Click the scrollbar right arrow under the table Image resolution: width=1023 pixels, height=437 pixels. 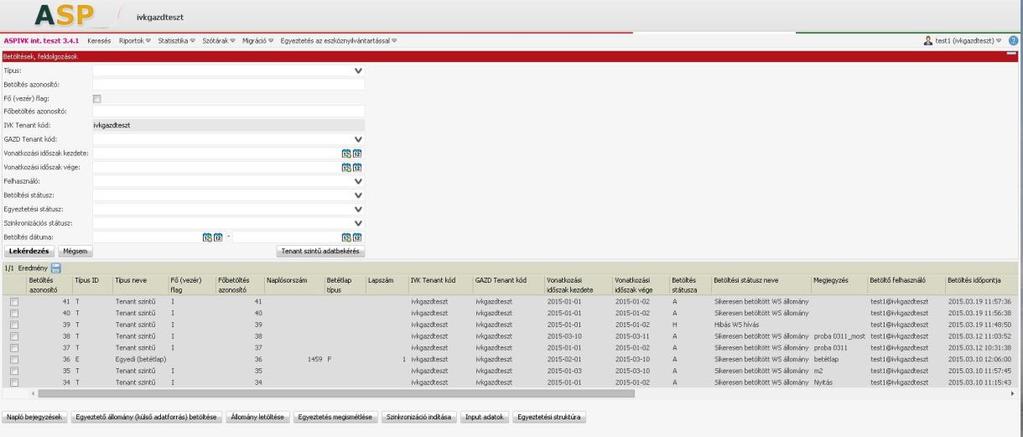(1014, 393)
